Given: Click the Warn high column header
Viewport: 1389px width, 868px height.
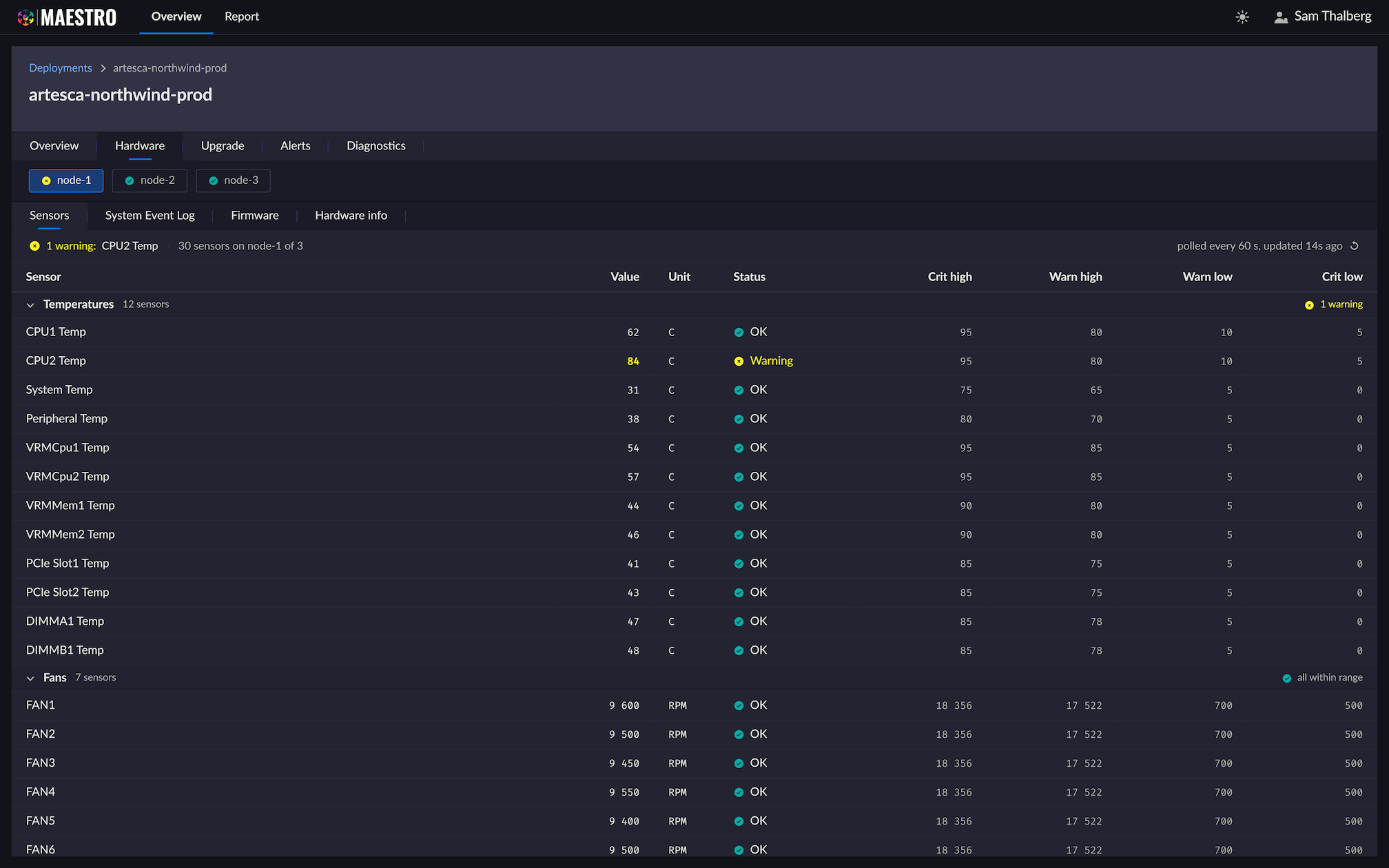Looking at the screenshot, I should point(1076,277).
